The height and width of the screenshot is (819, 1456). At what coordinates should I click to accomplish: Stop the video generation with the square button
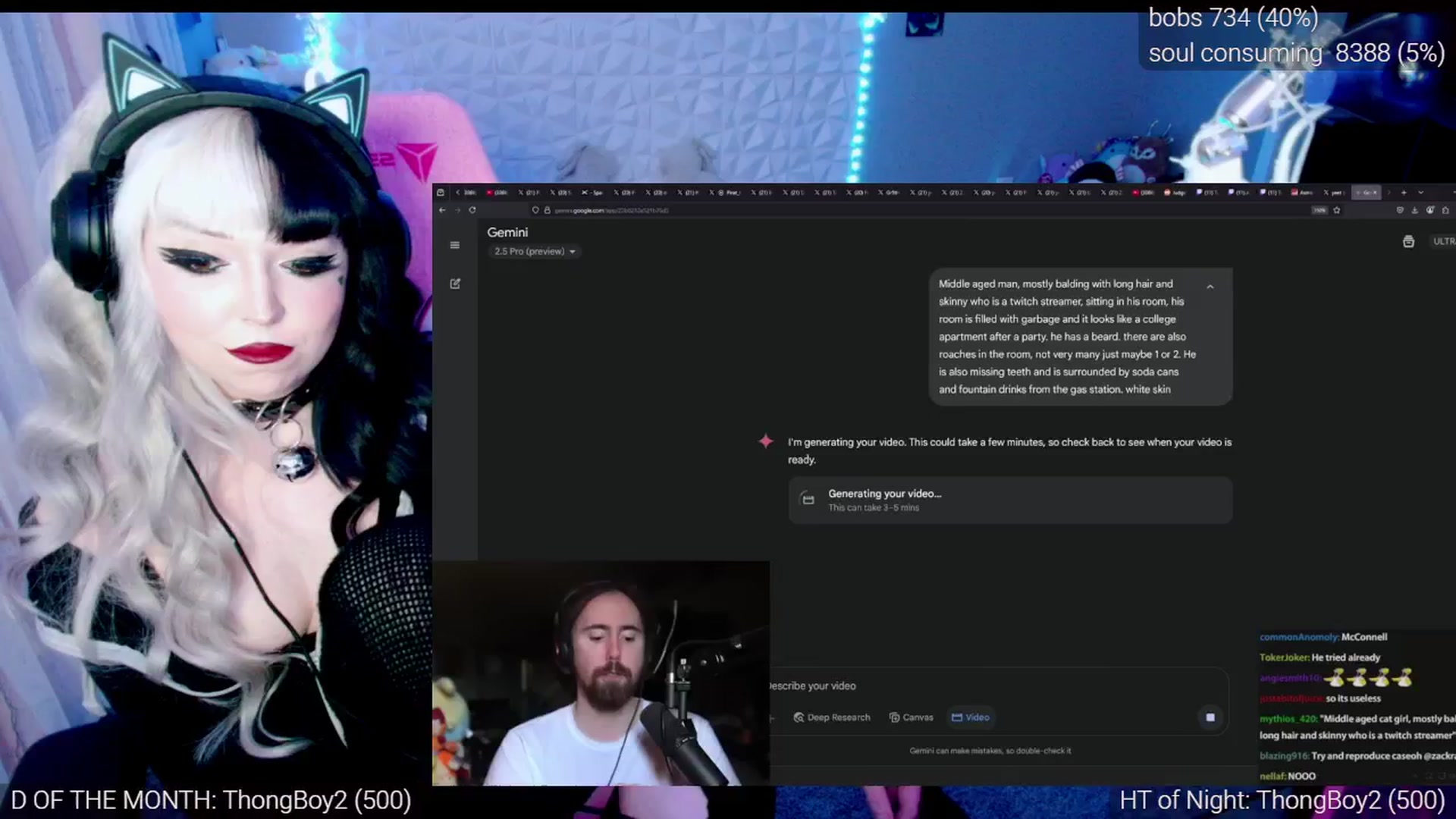click(1210, 717)
